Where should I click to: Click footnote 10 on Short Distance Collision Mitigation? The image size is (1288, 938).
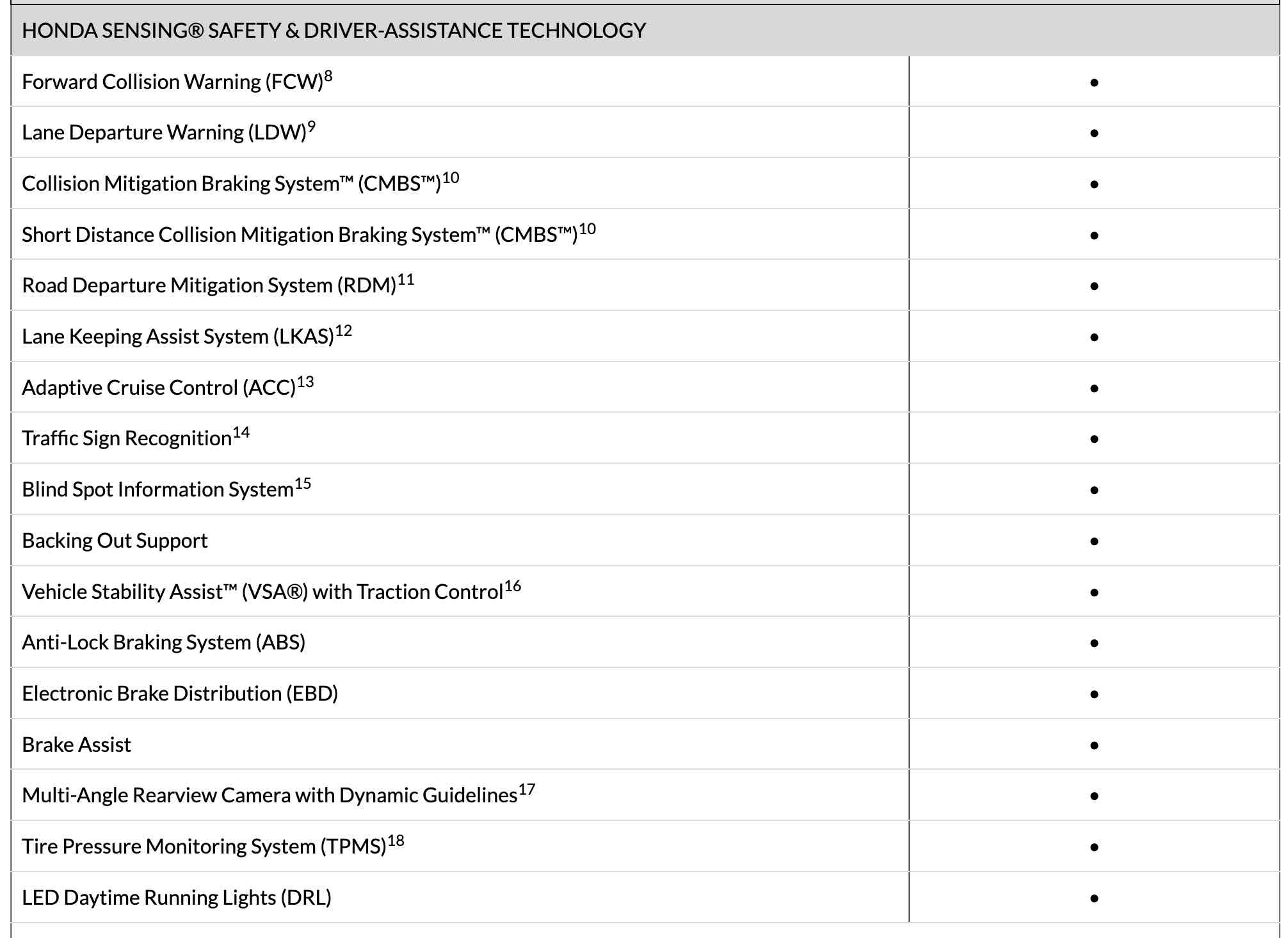tap(588, 229)
